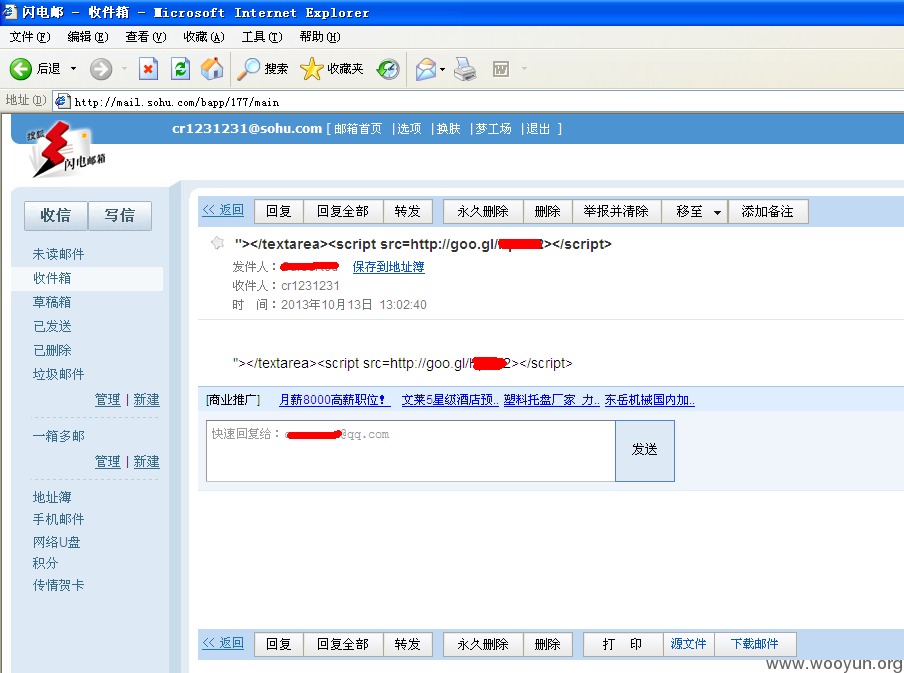Click the IE Back arrow icon
The height and width of the screenshot is (673, 904).
tap(20, 69)
